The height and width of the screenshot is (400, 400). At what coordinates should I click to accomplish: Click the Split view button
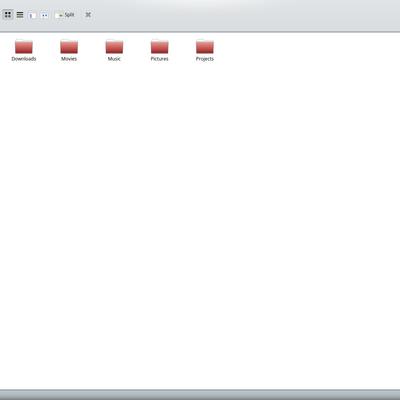coord(65,15)
